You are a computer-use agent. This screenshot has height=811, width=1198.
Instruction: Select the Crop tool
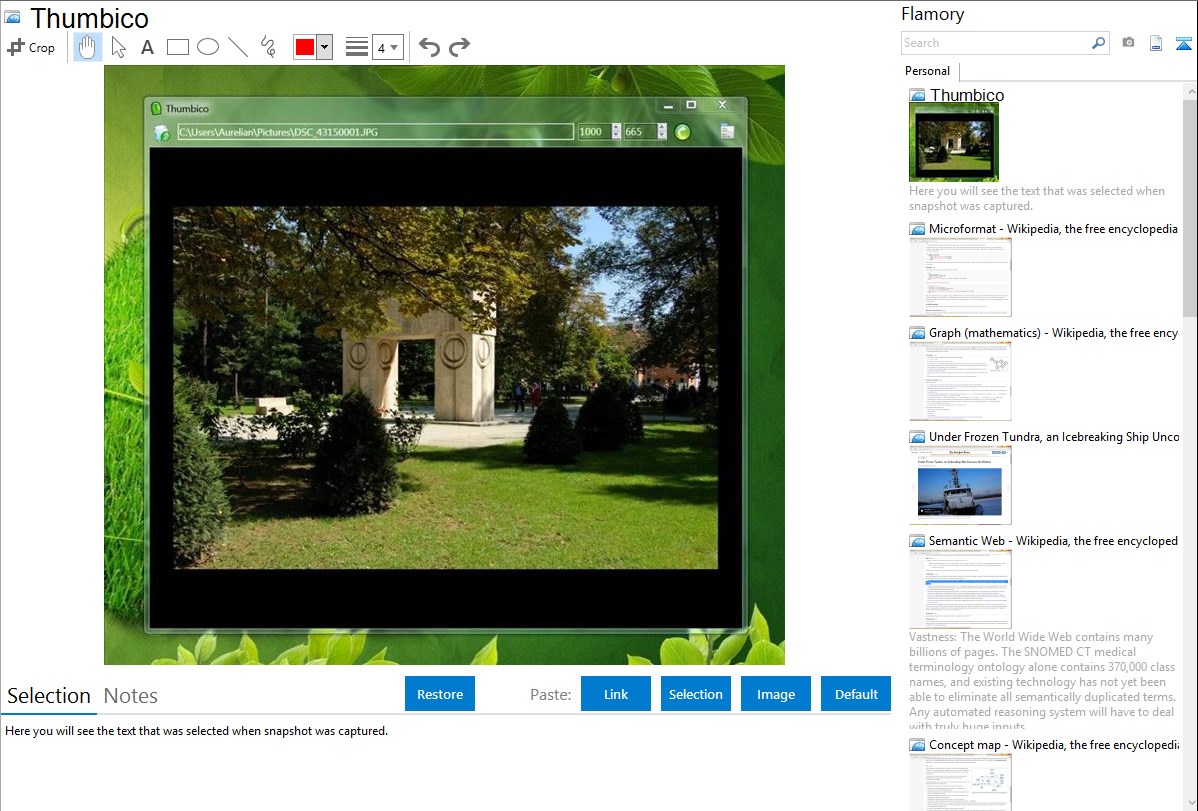(x=31, y=47)
